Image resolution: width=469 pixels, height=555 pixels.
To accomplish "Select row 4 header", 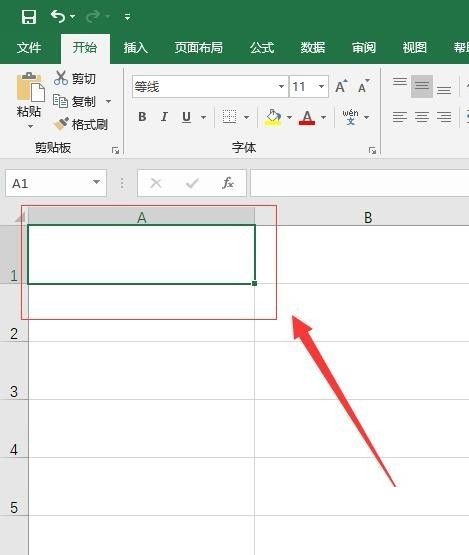I will [x=13, y=429].
